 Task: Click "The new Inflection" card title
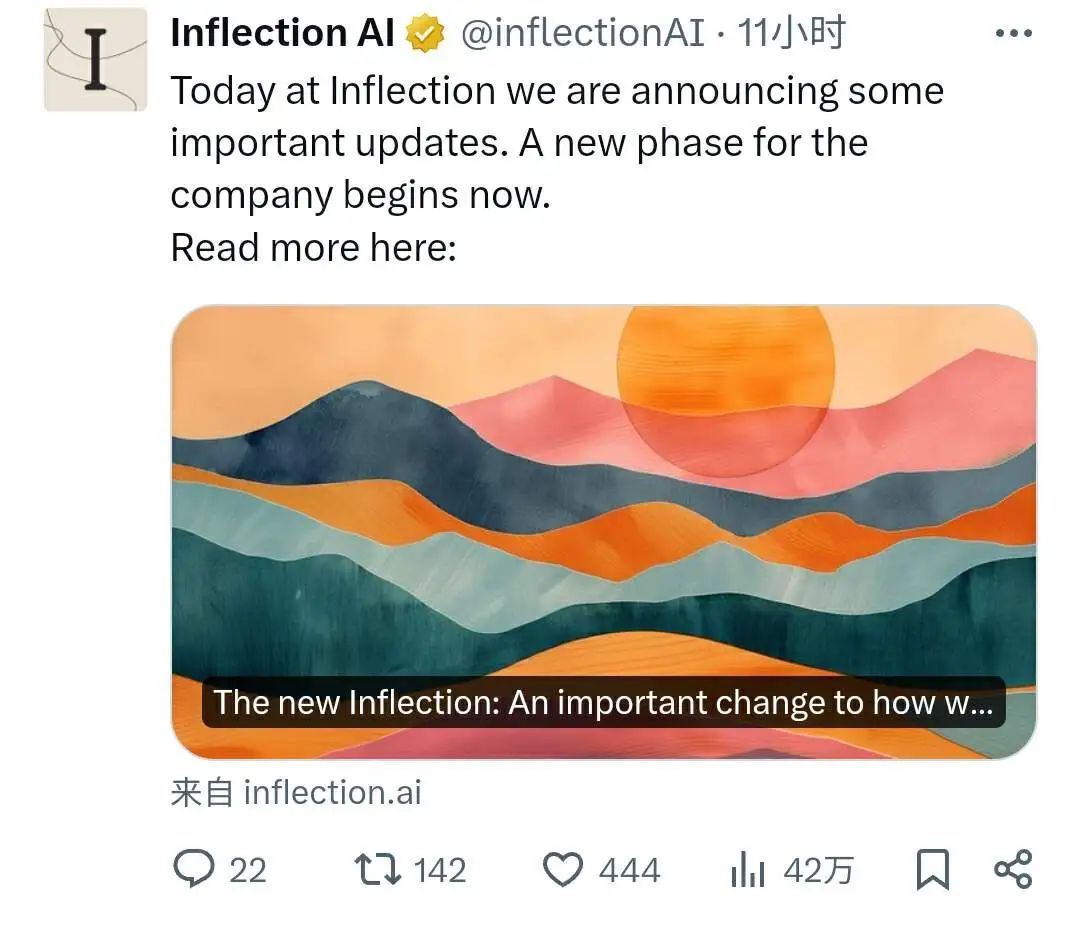click(x=603, y=703)
